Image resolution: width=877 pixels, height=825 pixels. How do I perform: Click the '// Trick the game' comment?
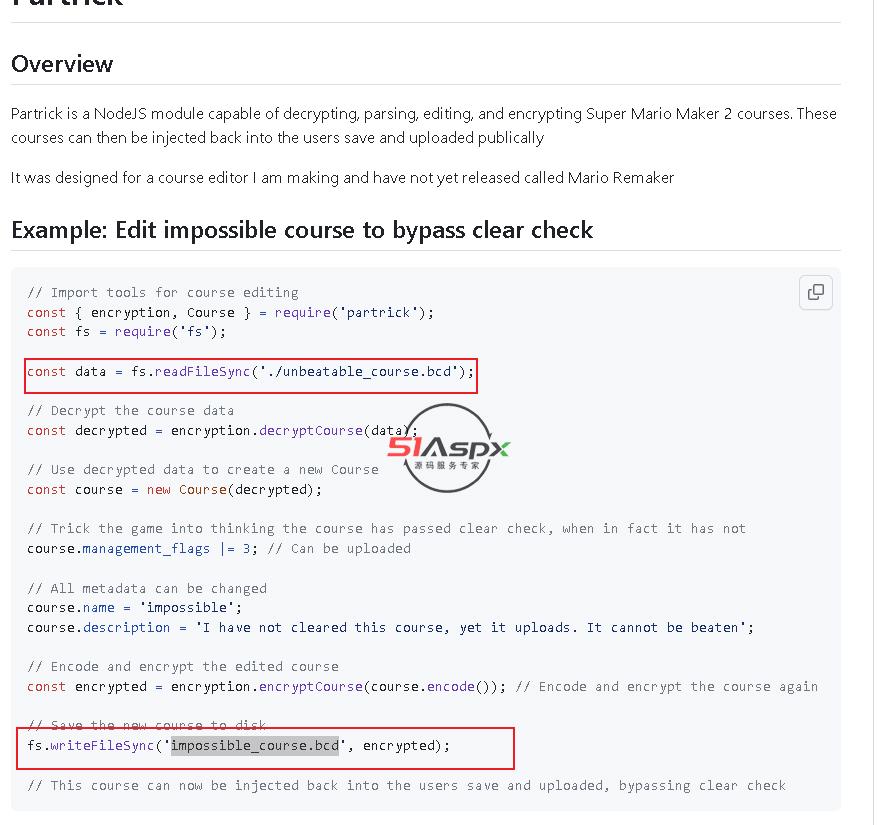[386, 529]
